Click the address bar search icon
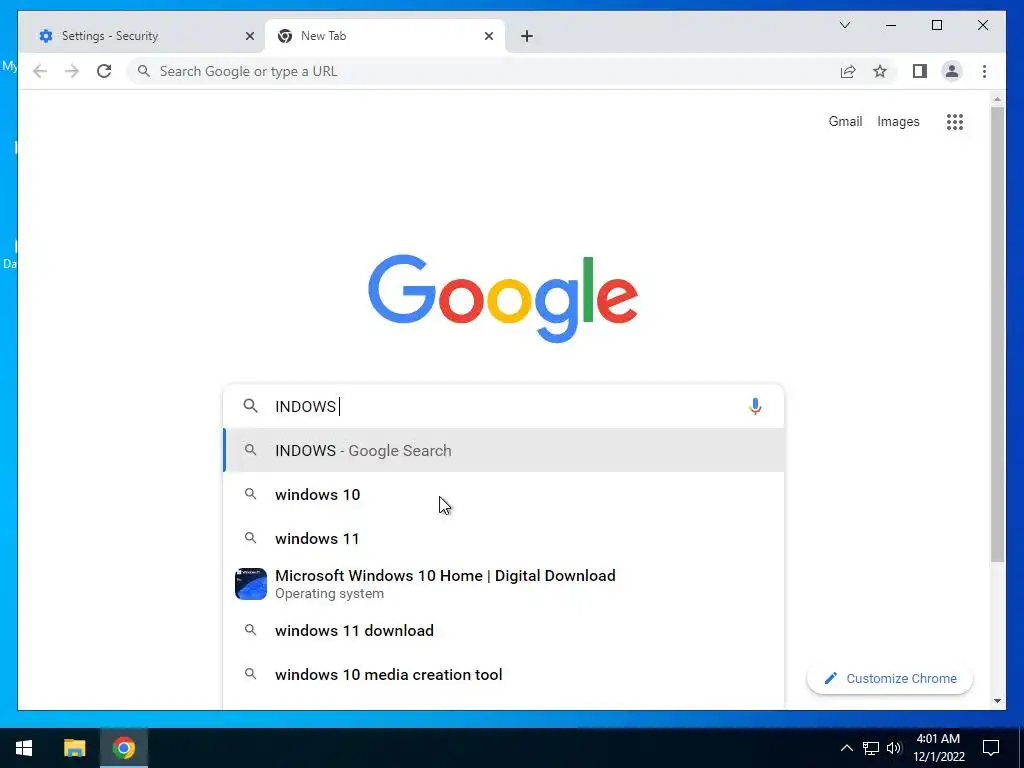 (x=144, y=71)
